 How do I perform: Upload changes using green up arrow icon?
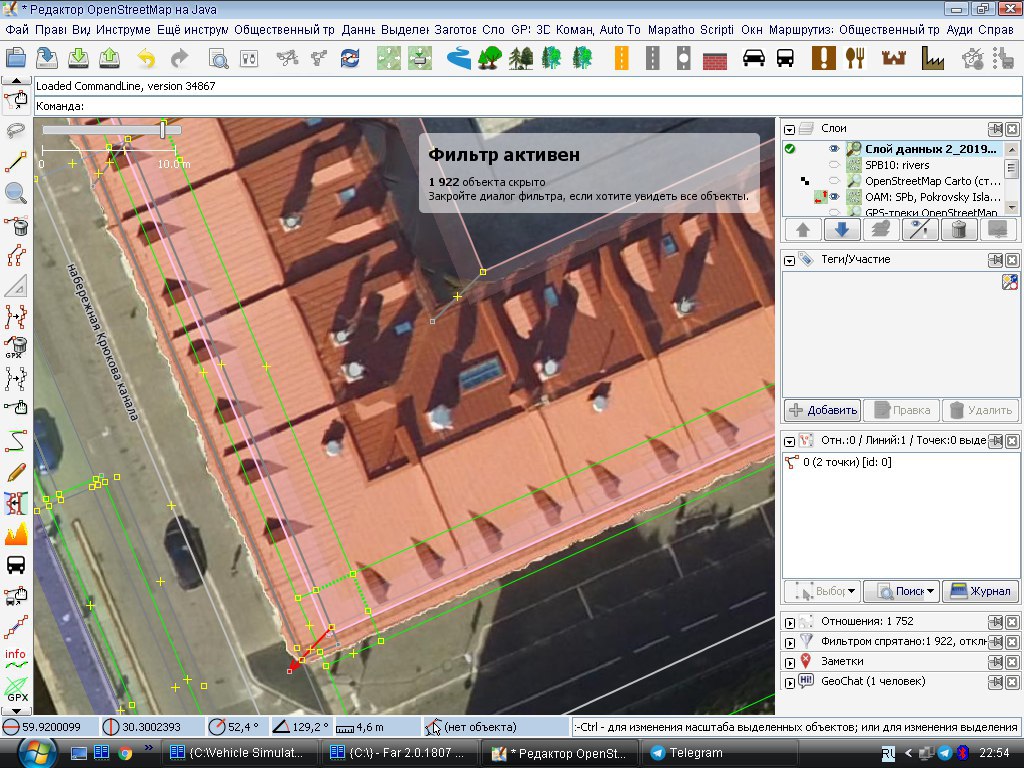point(110,58)
